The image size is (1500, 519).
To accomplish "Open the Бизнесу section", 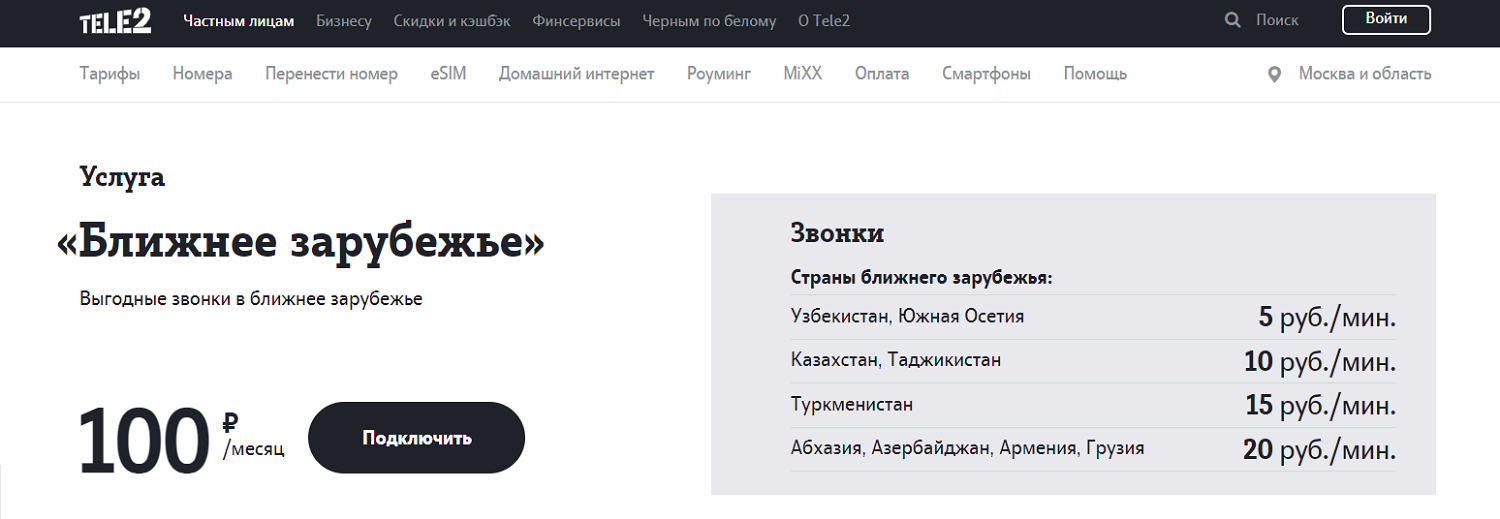I will (344, 21).
